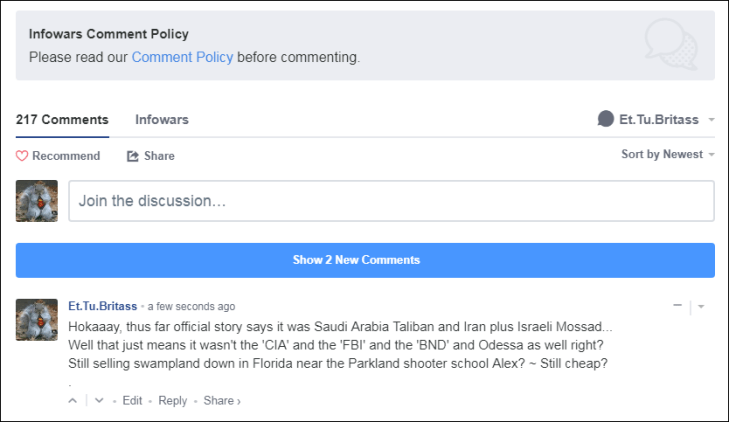Upvote the Et.Tu.Britass comment
The image size is (729, 422).
(x=72, y=401)
